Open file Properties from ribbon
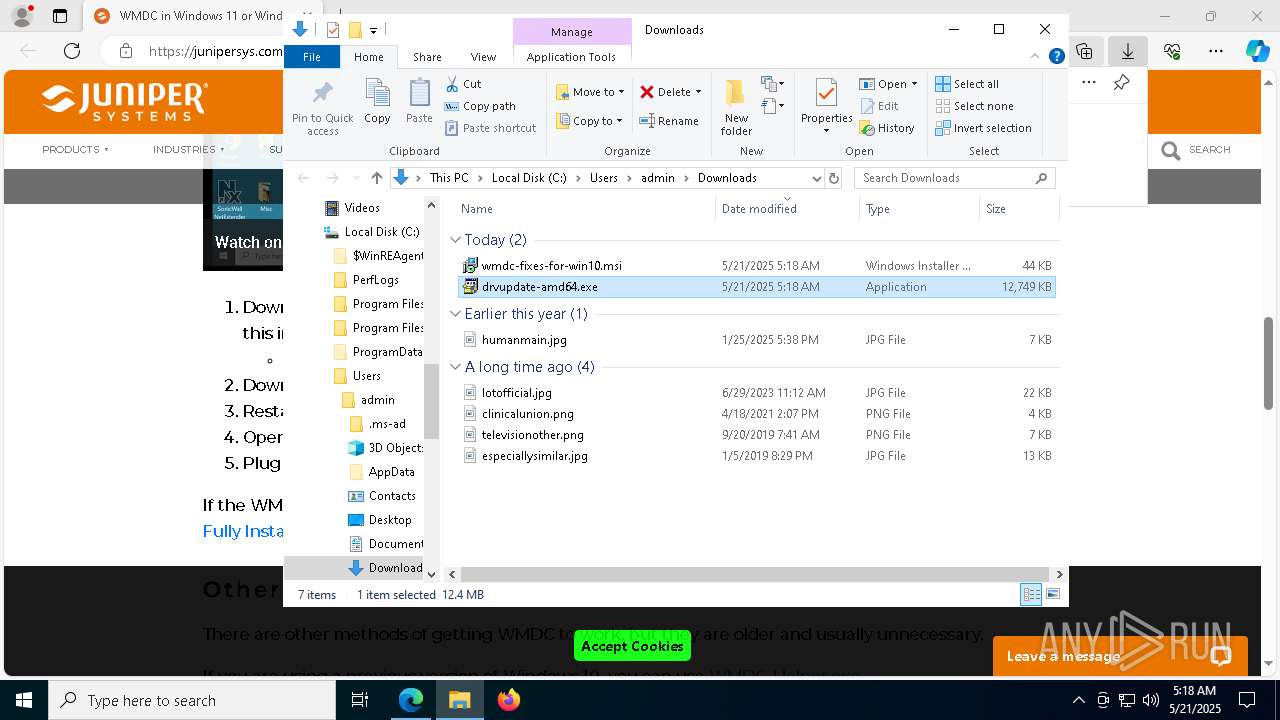Screen dimensions: 1280x720 point(826,106)
